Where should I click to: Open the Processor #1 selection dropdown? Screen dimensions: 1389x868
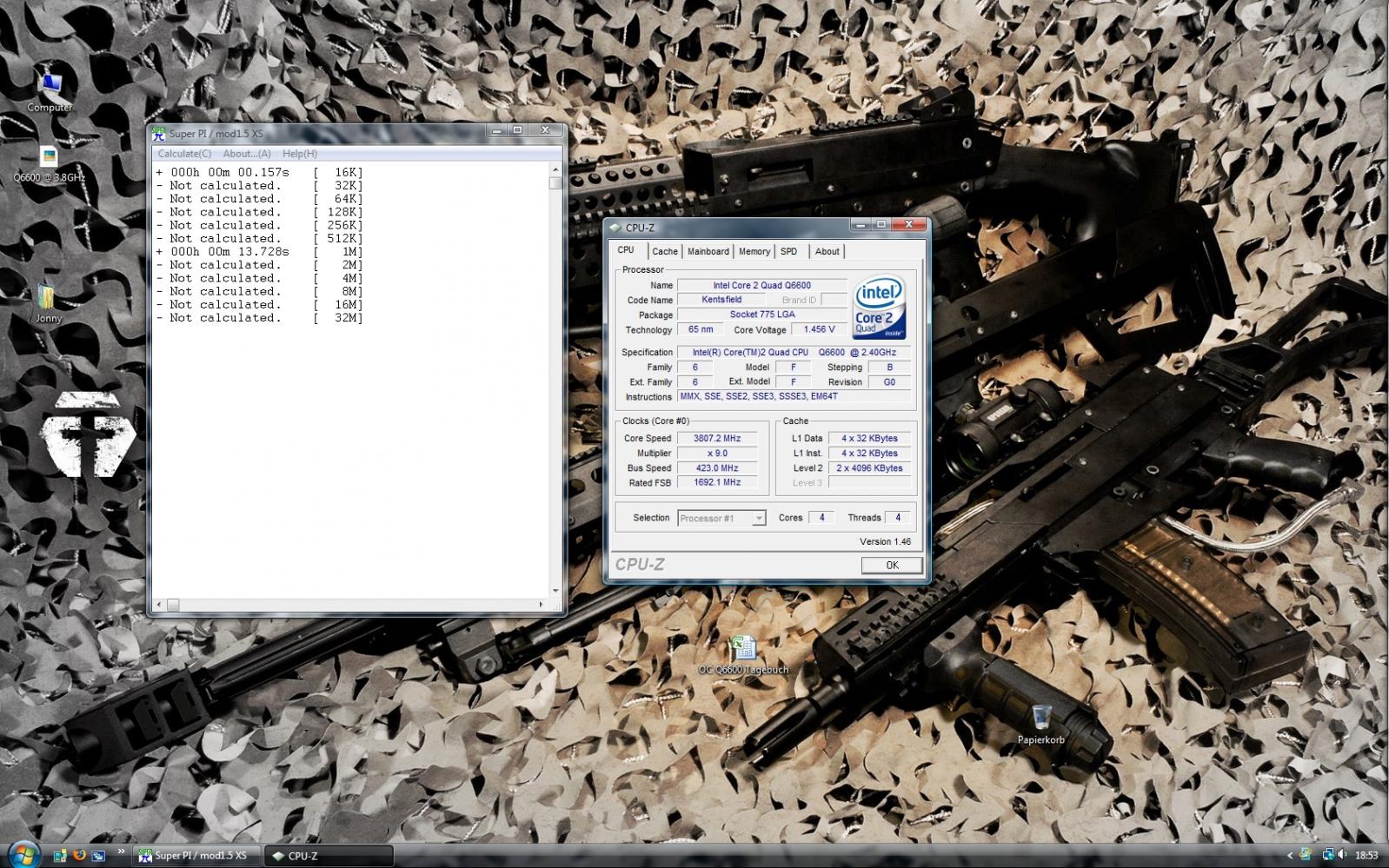(x=721, y=518)
